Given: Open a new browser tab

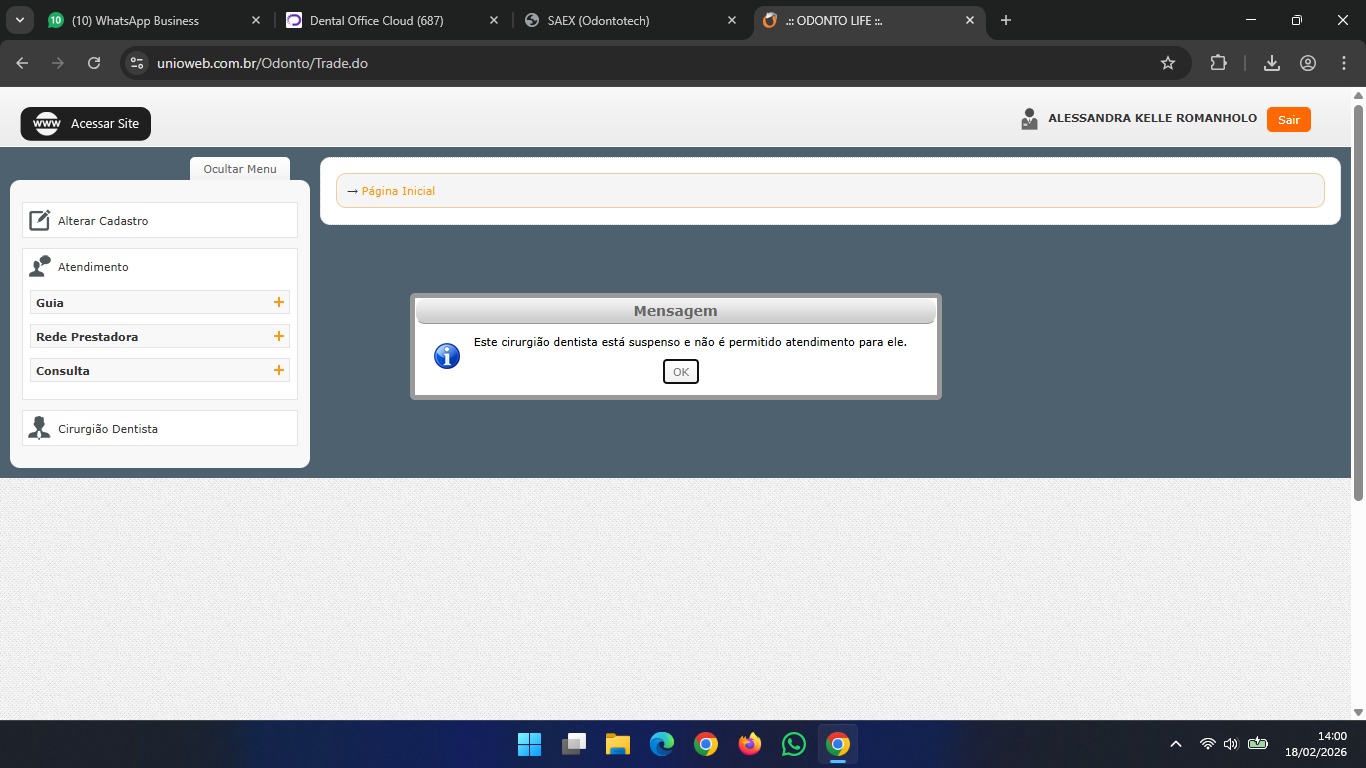Looking at the screenshot, I should (x=1006, y=20).
